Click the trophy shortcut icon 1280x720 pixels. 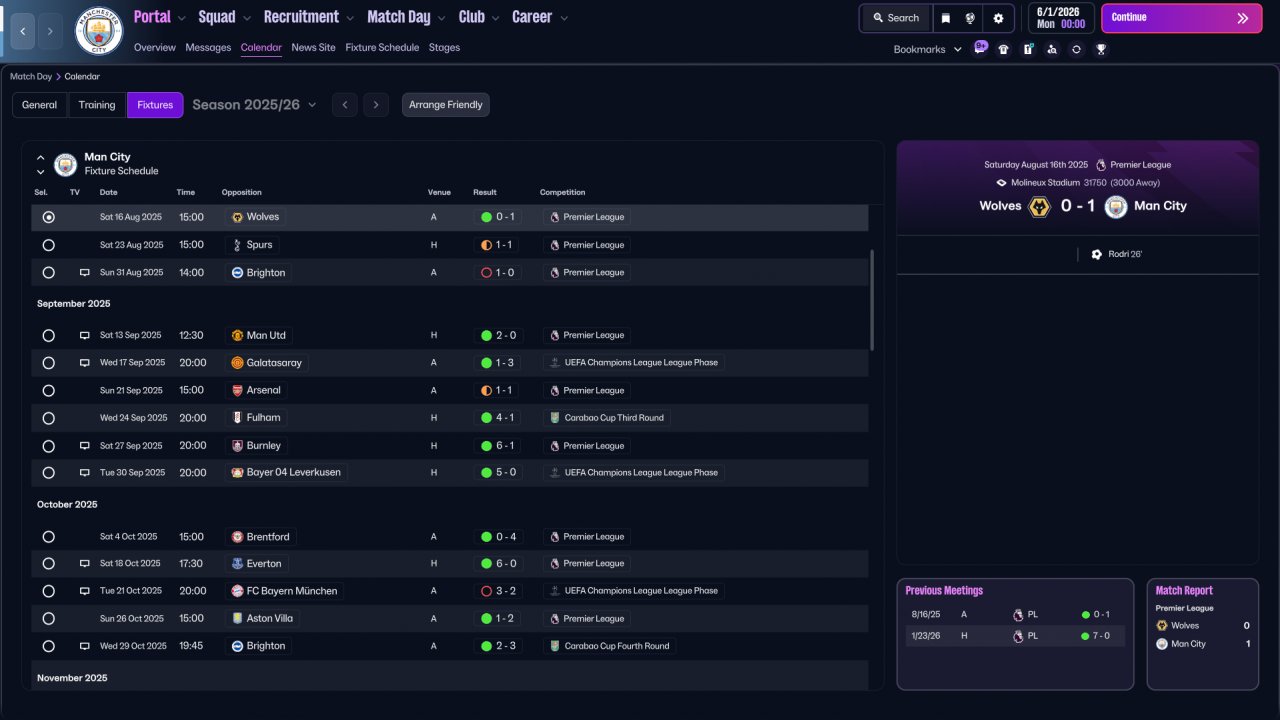pyautogui.click(x=1101, y=49)
